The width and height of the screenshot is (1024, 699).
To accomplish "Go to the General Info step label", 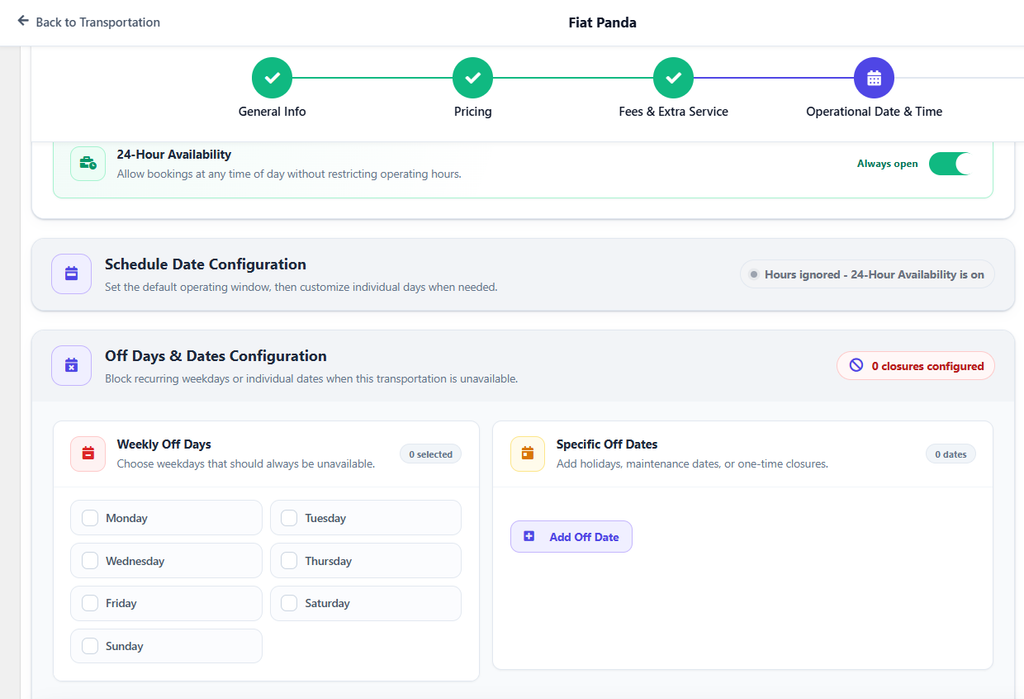I will tap(272, 112).
